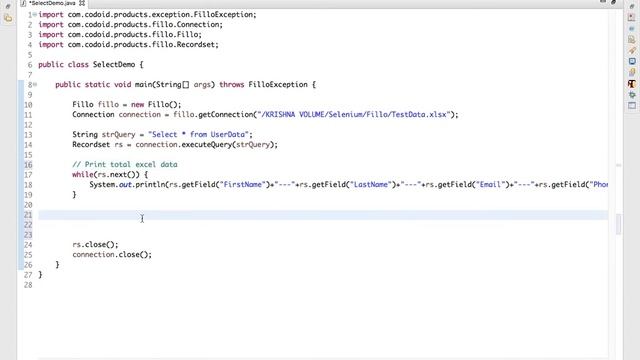Click the "LastName" string in println
640x360 pixels.
tap(371, 184)
